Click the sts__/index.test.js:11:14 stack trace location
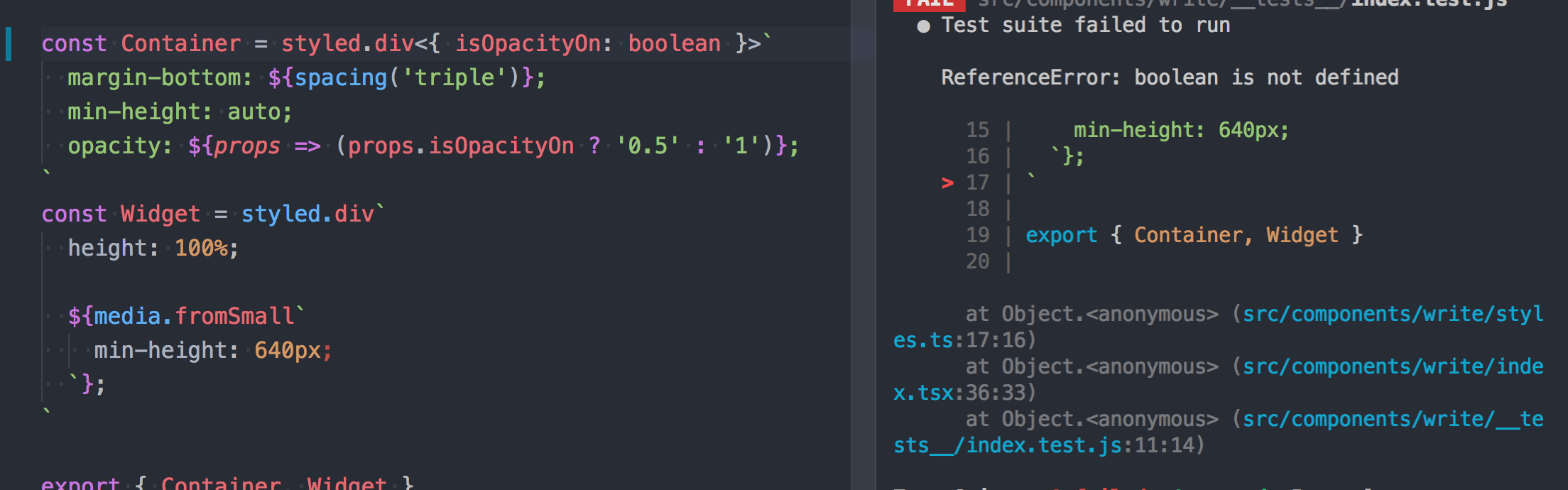 click(1043, 446)
